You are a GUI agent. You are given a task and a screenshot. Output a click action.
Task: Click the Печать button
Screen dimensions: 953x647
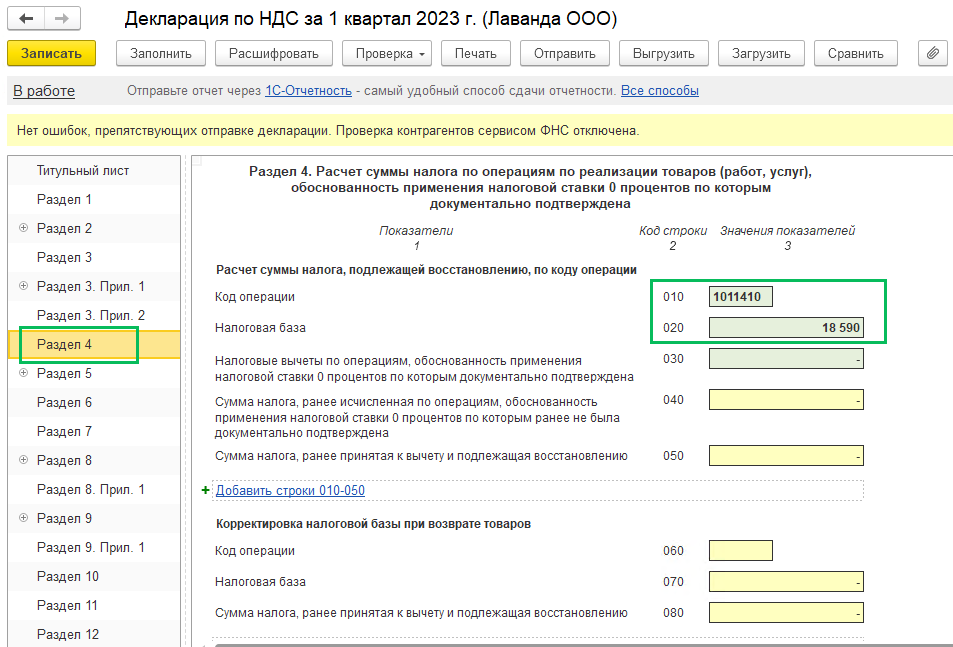[476, 53]
